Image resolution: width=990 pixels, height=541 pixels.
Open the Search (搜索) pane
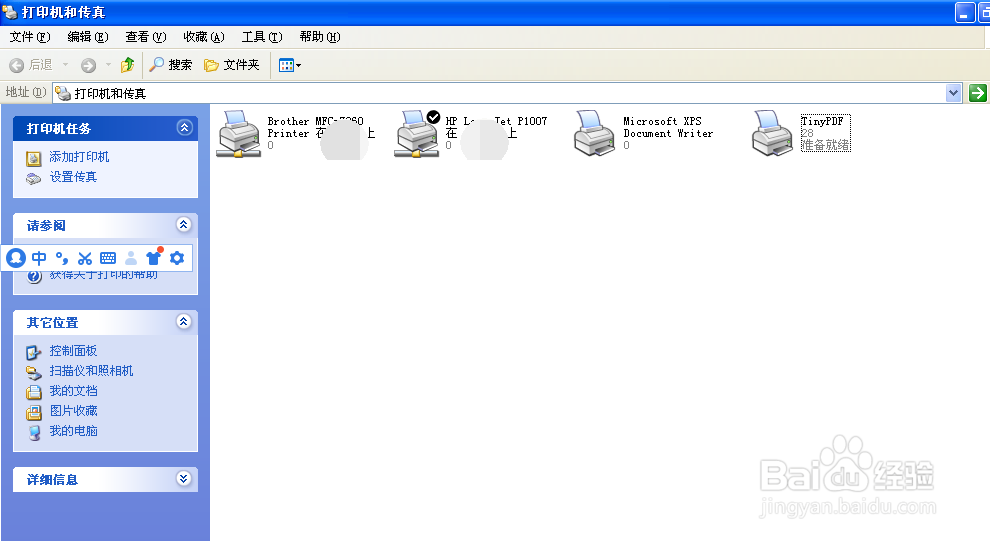point(170,64)
